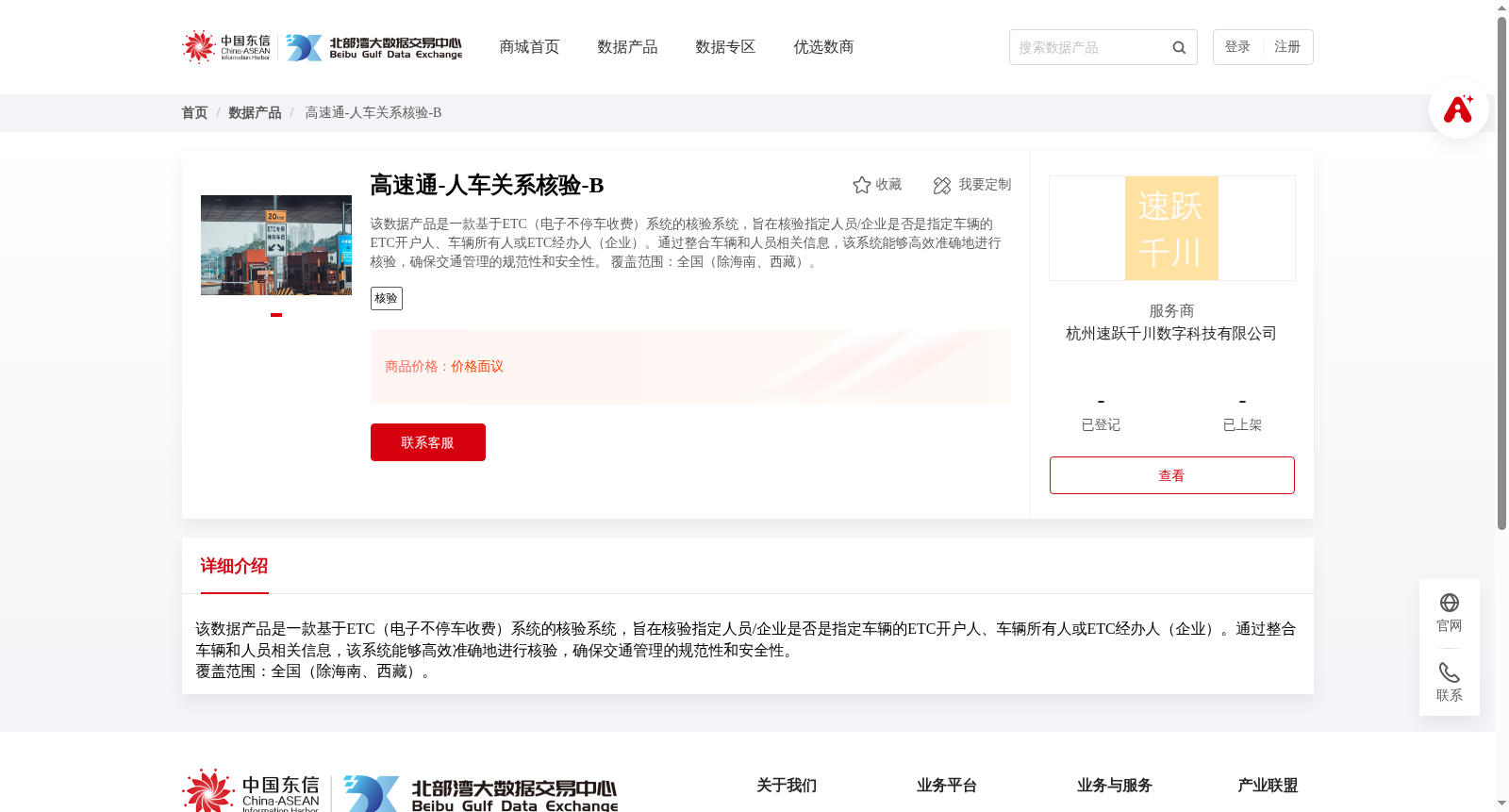Open the 官网 globe icon in side panel
The image size is (1509, 812).
click(x=1450, y=603)
